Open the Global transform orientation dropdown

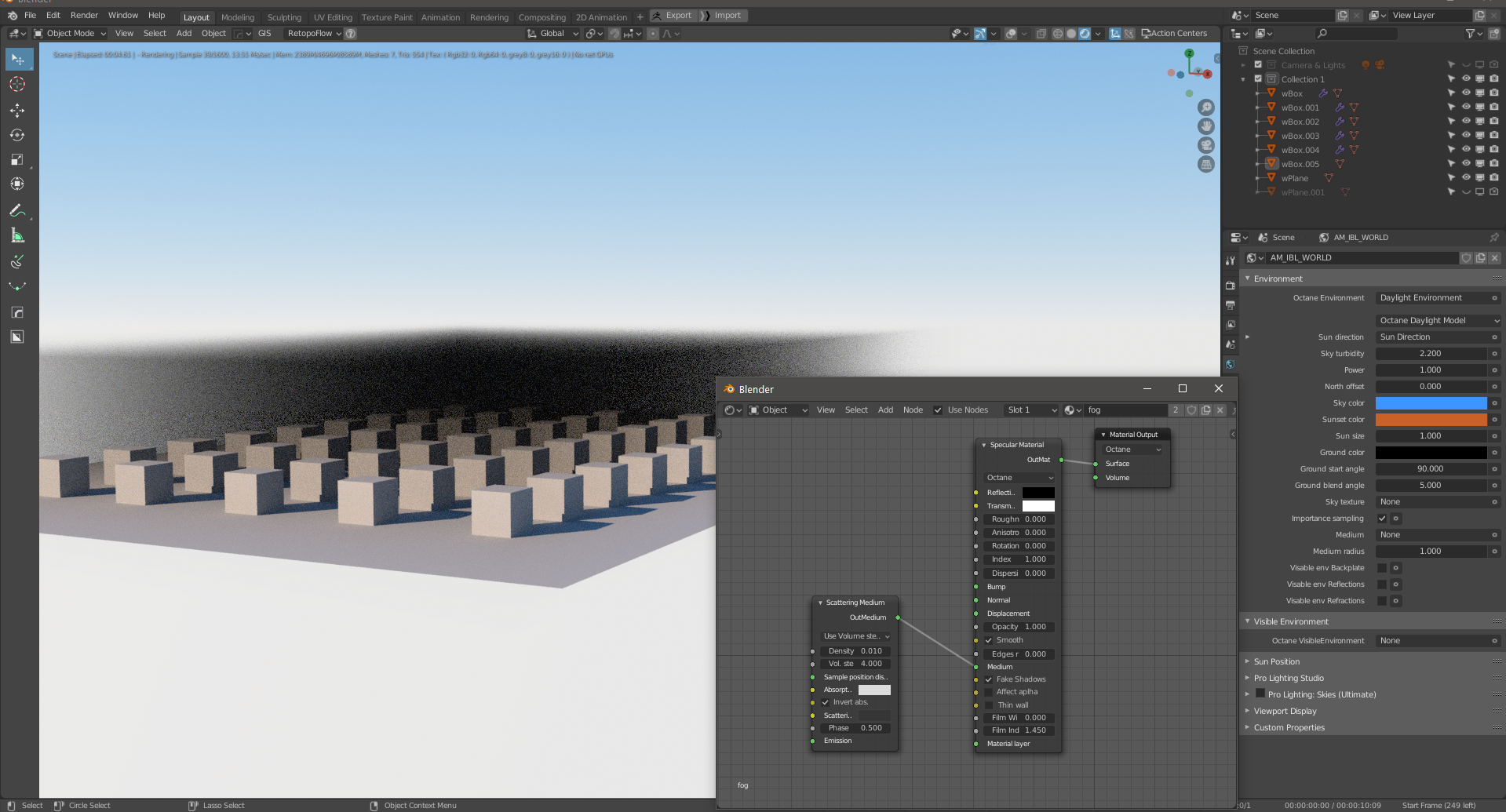pyautogui.click(x=552, y=34)
